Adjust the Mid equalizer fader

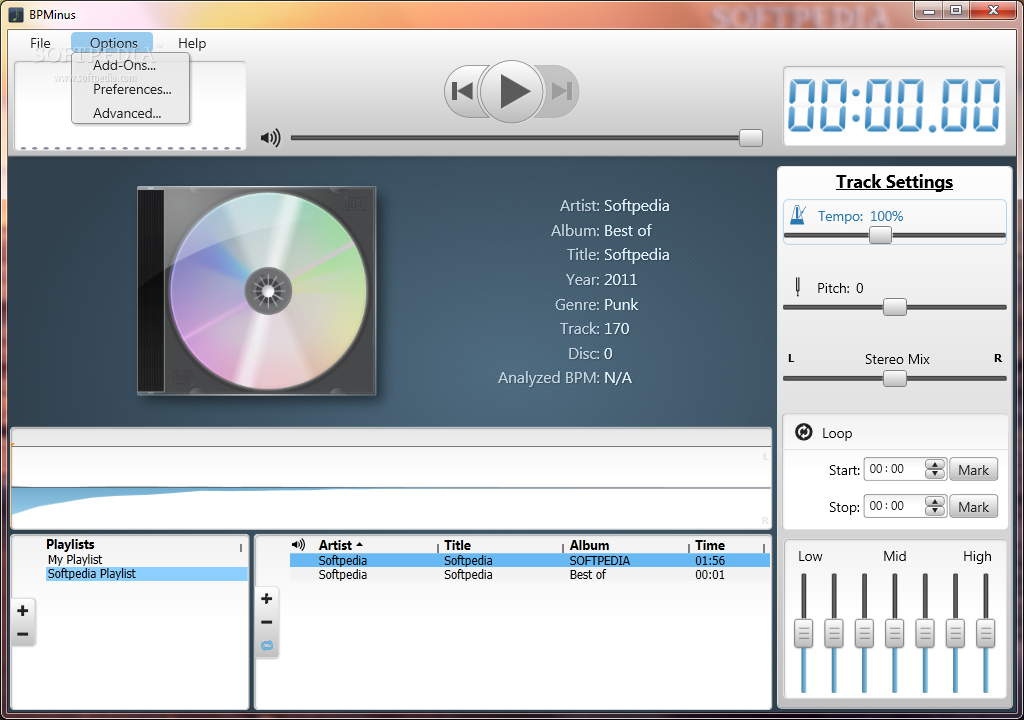coord(895,633)
